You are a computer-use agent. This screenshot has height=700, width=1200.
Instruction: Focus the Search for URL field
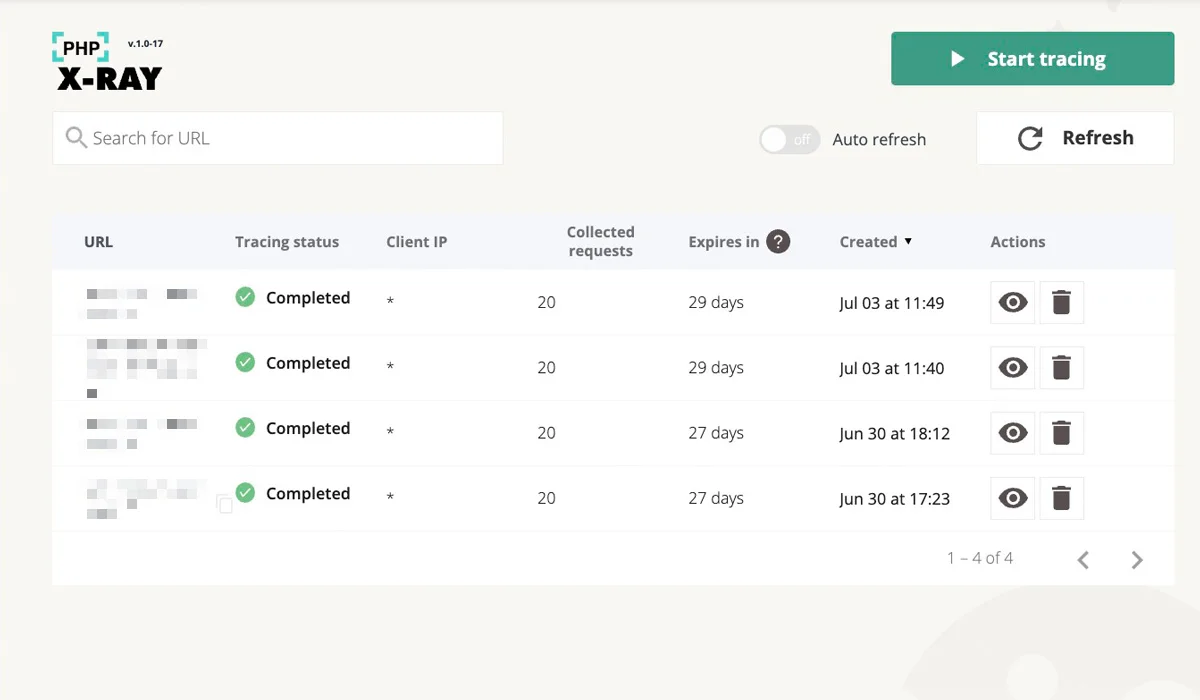(x=278, y=138)
